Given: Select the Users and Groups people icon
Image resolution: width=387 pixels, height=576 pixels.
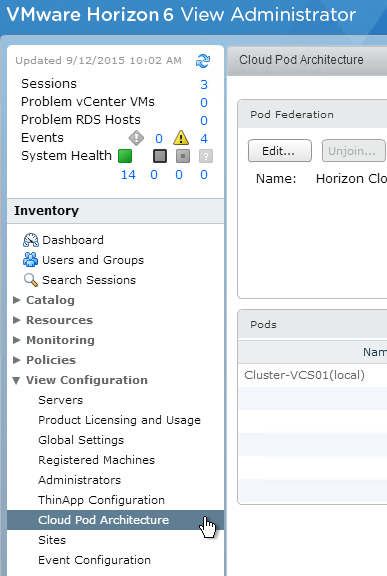Looking at the screenshot, I should [x=30, y=260].
